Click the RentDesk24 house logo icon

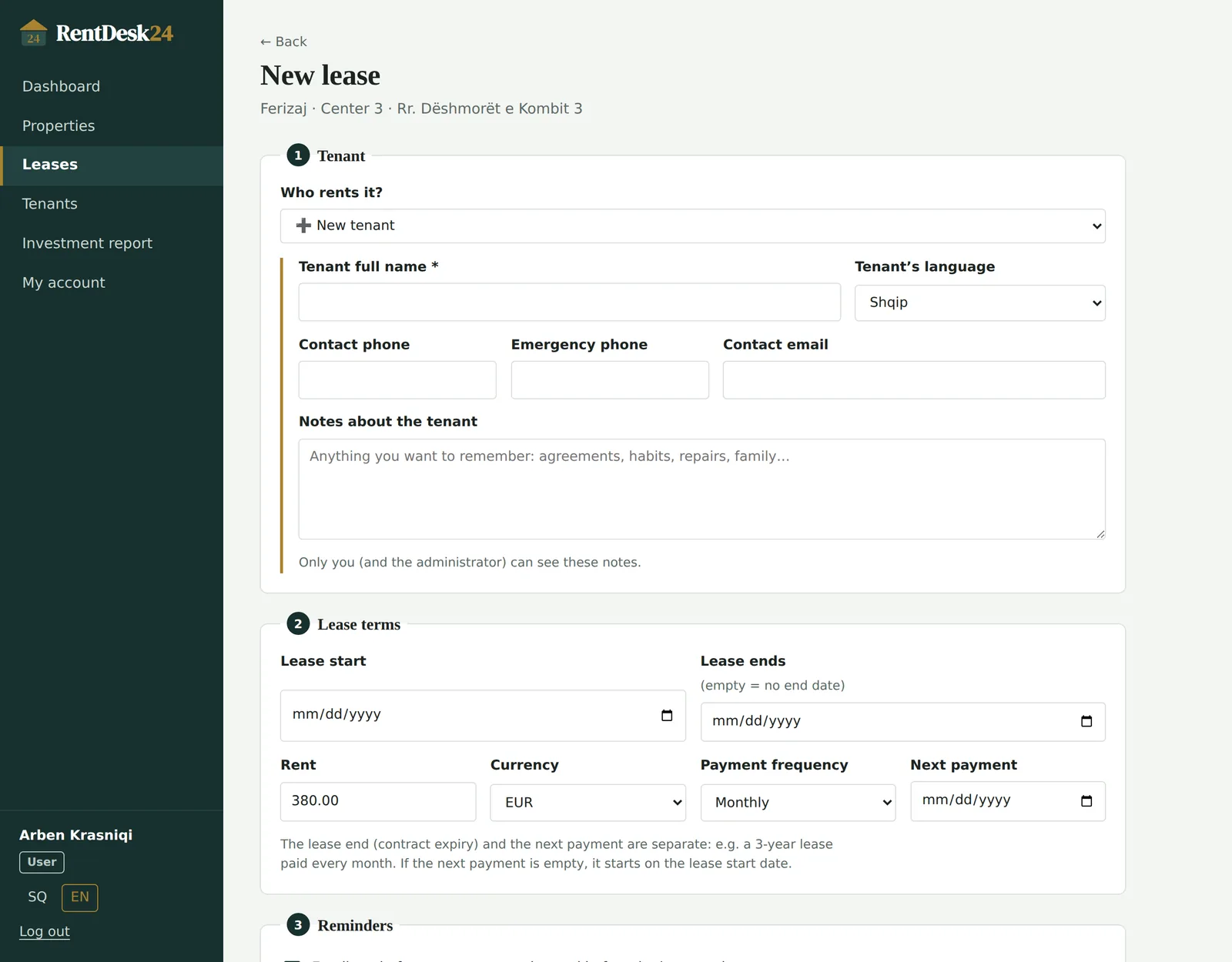pyautogui.click(x=33, y=33)
